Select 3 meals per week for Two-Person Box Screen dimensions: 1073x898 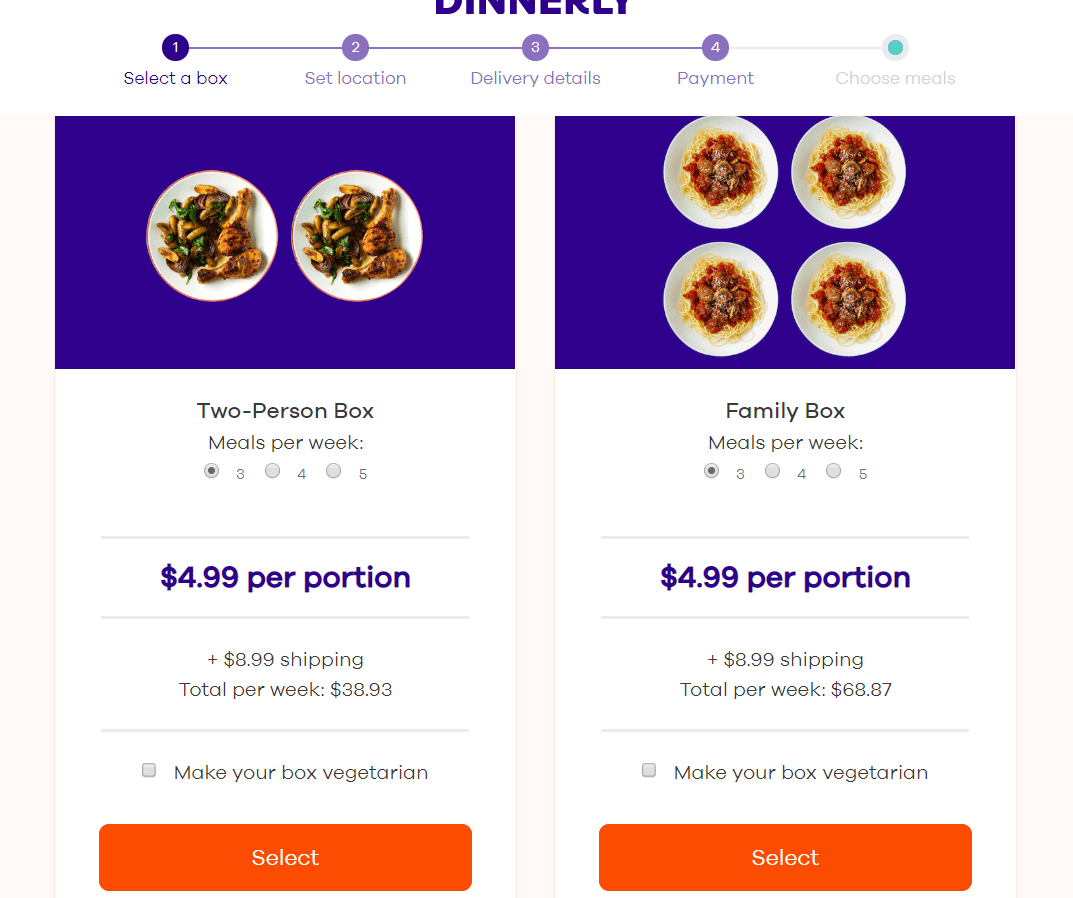211,471
